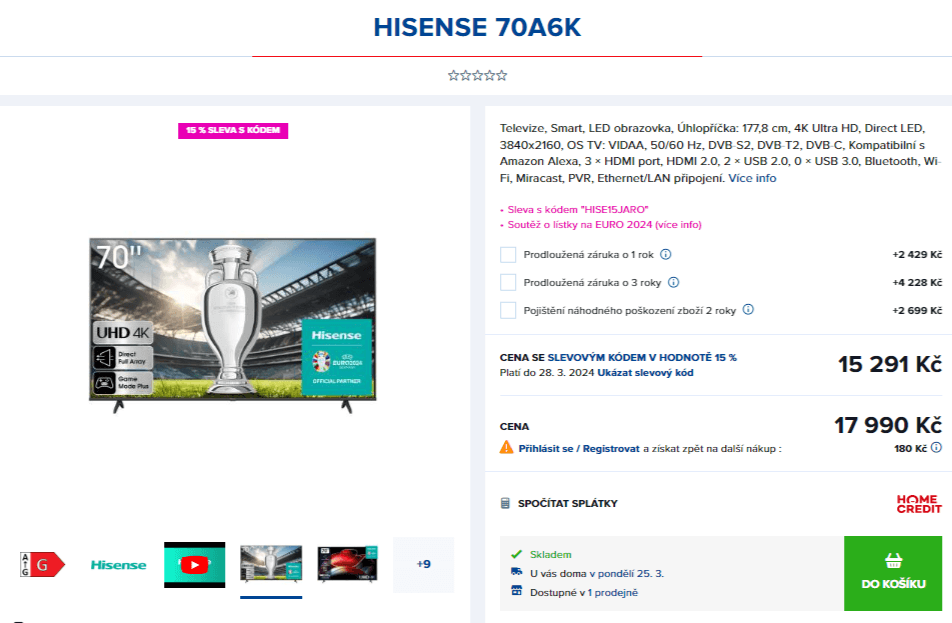Show +9 more gallery images

point(423,564)
